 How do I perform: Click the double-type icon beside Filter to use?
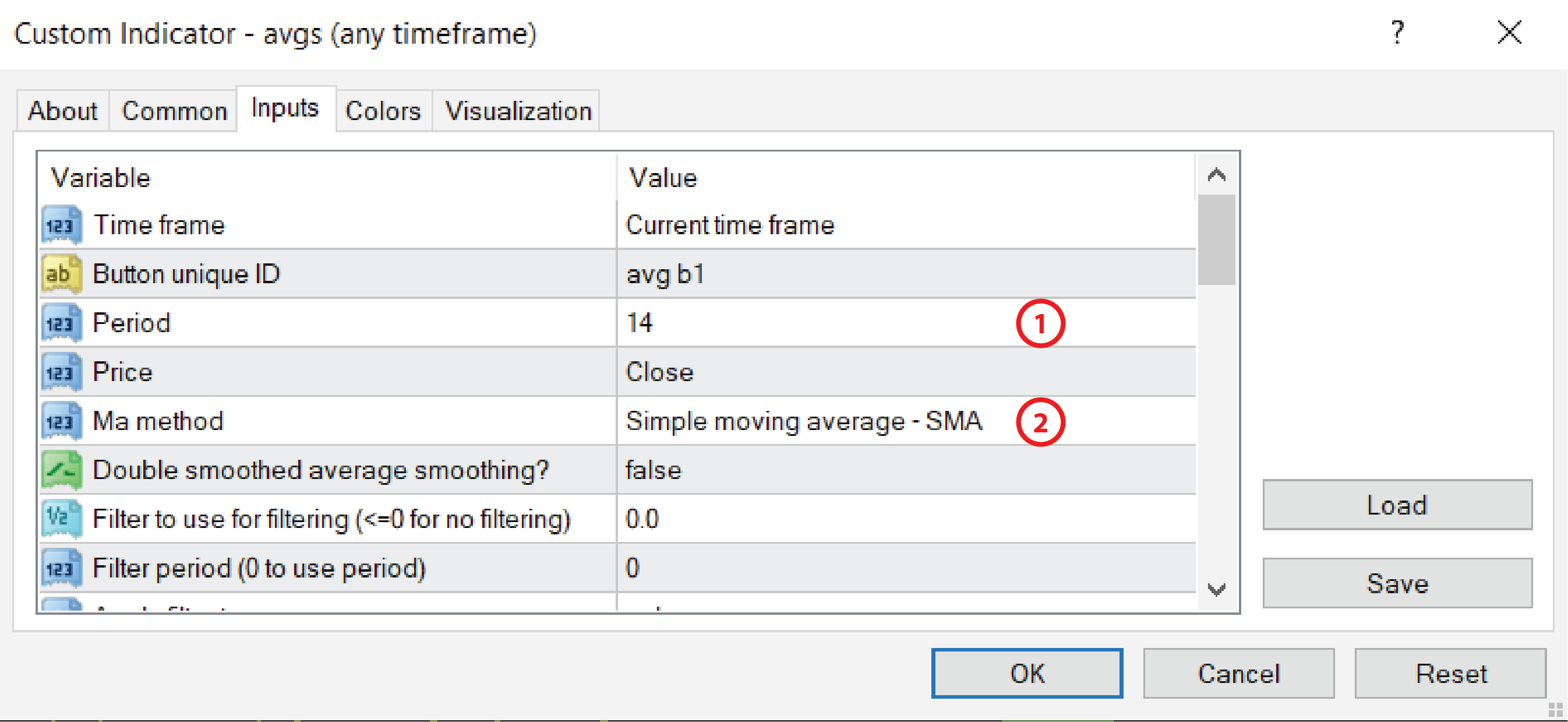pos(62,519)
